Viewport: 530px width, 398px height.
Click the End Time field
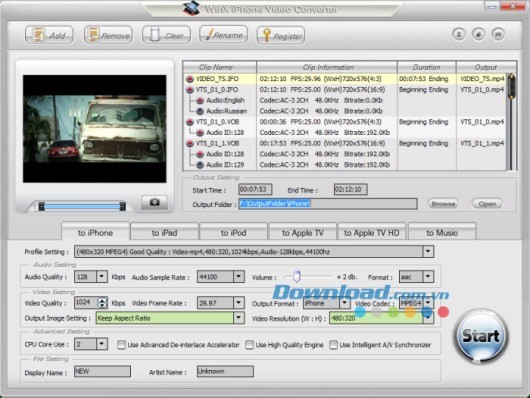click(x=351, y=189)
